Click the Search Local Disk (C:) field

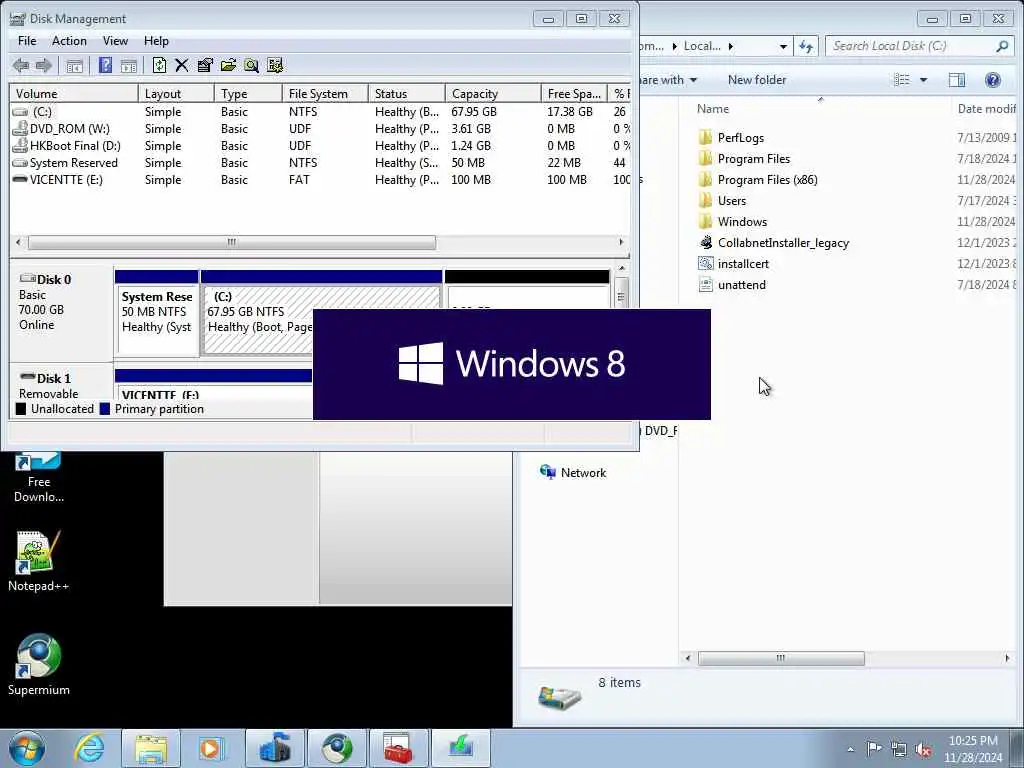[920, 46]
